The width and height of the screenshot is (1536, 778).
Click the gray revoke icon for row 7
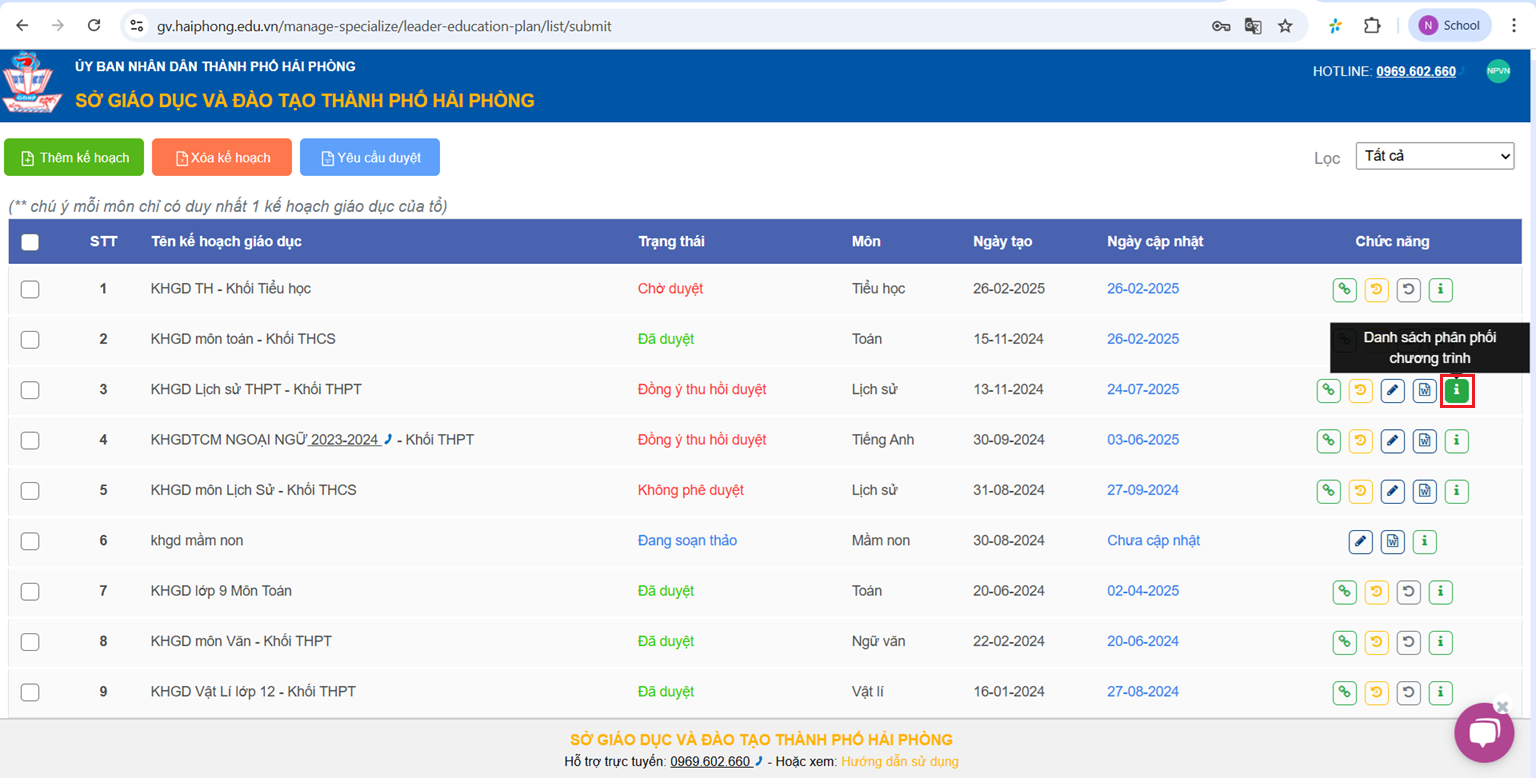(x=1408, y=592)
